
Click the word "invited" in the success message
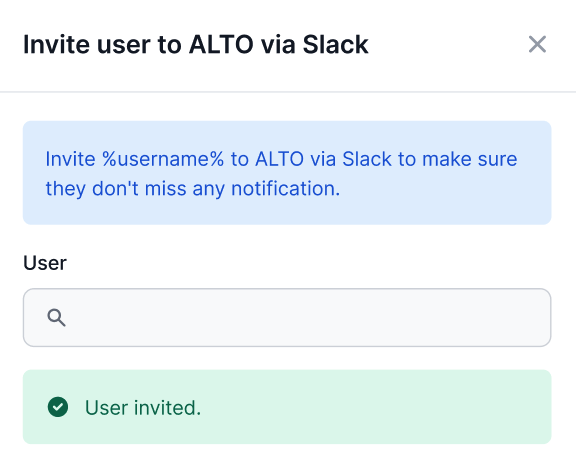pos(165,408)
